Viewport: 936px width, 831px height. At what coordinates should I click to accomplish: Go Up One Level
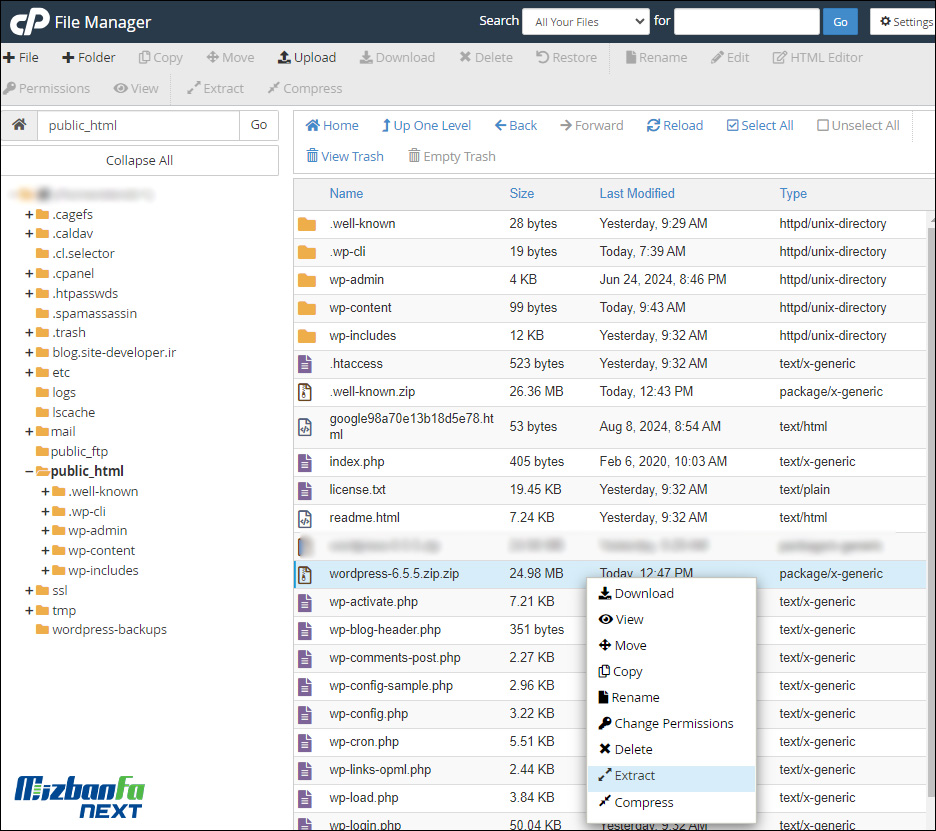coord(426,125)
